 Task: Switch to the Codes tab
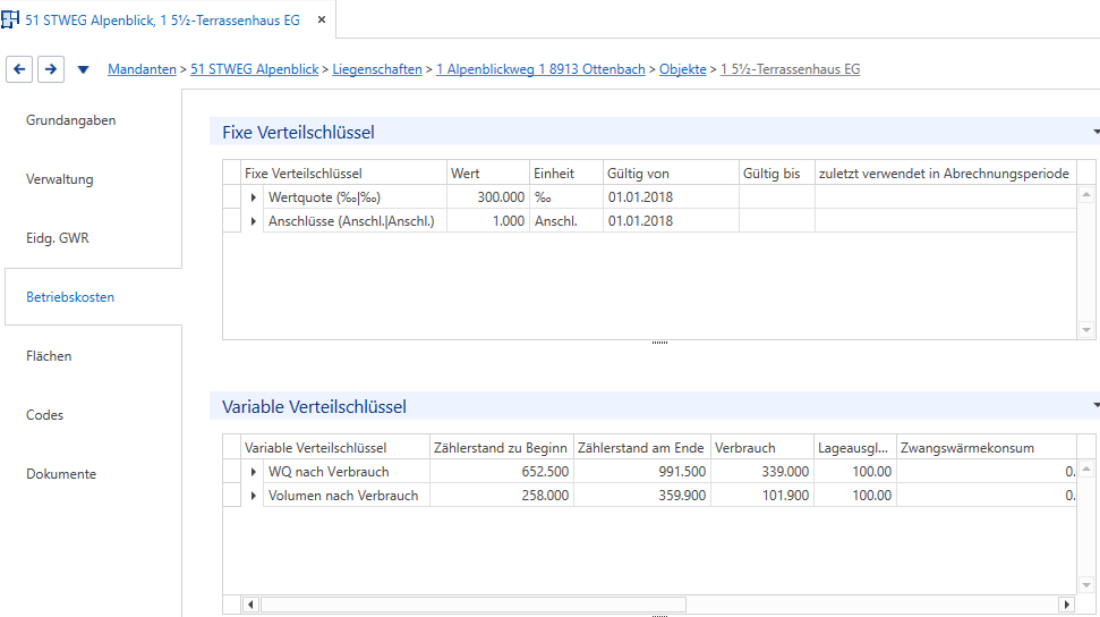[x=45, y=415]
